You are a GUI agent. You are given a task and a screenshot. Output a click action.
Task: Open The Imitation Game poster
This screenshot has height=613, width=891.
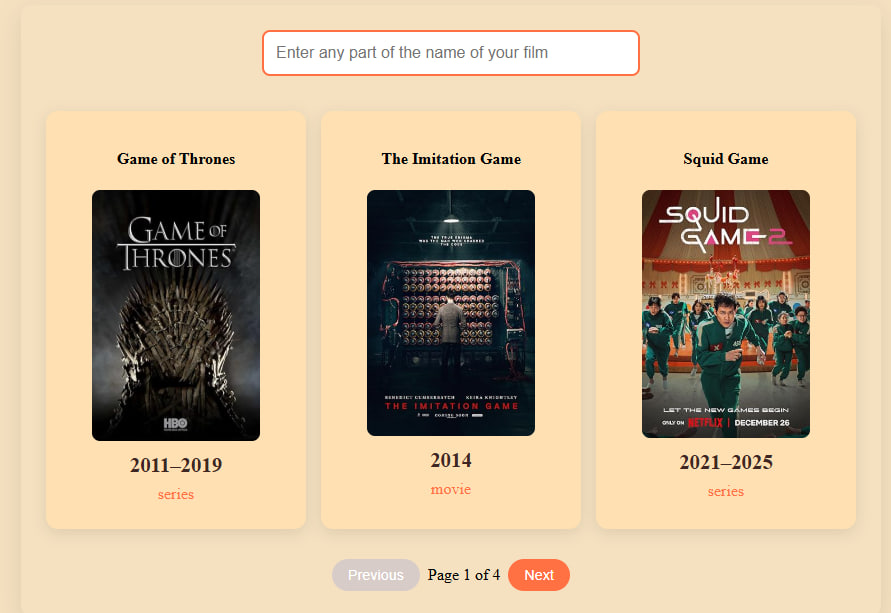tap(451, 313)
